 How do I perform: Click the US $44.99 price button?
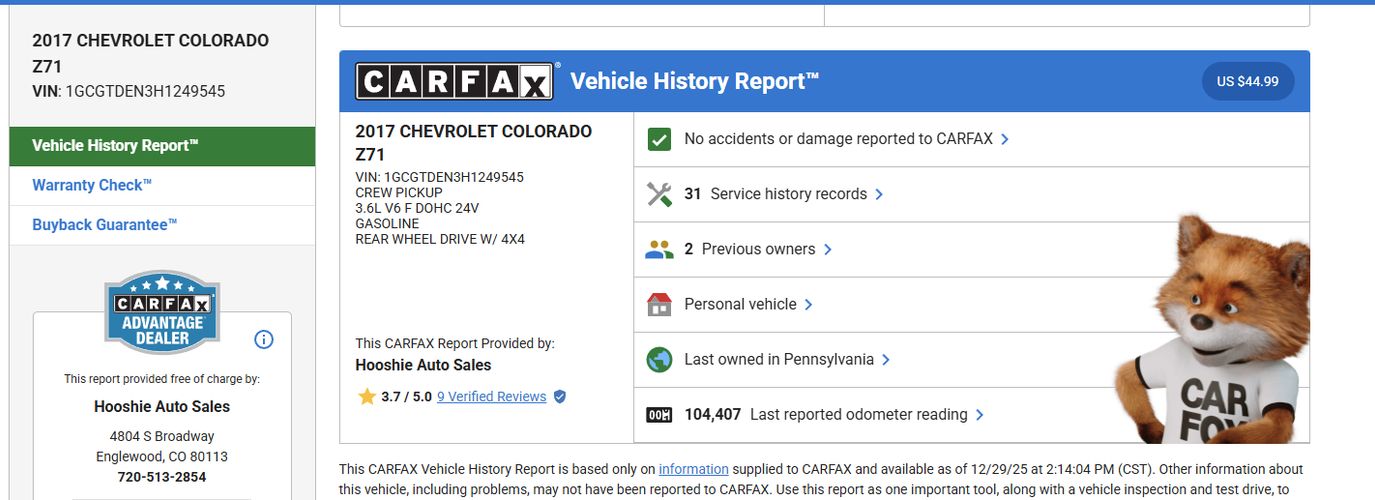click(x=1247, y=82)
